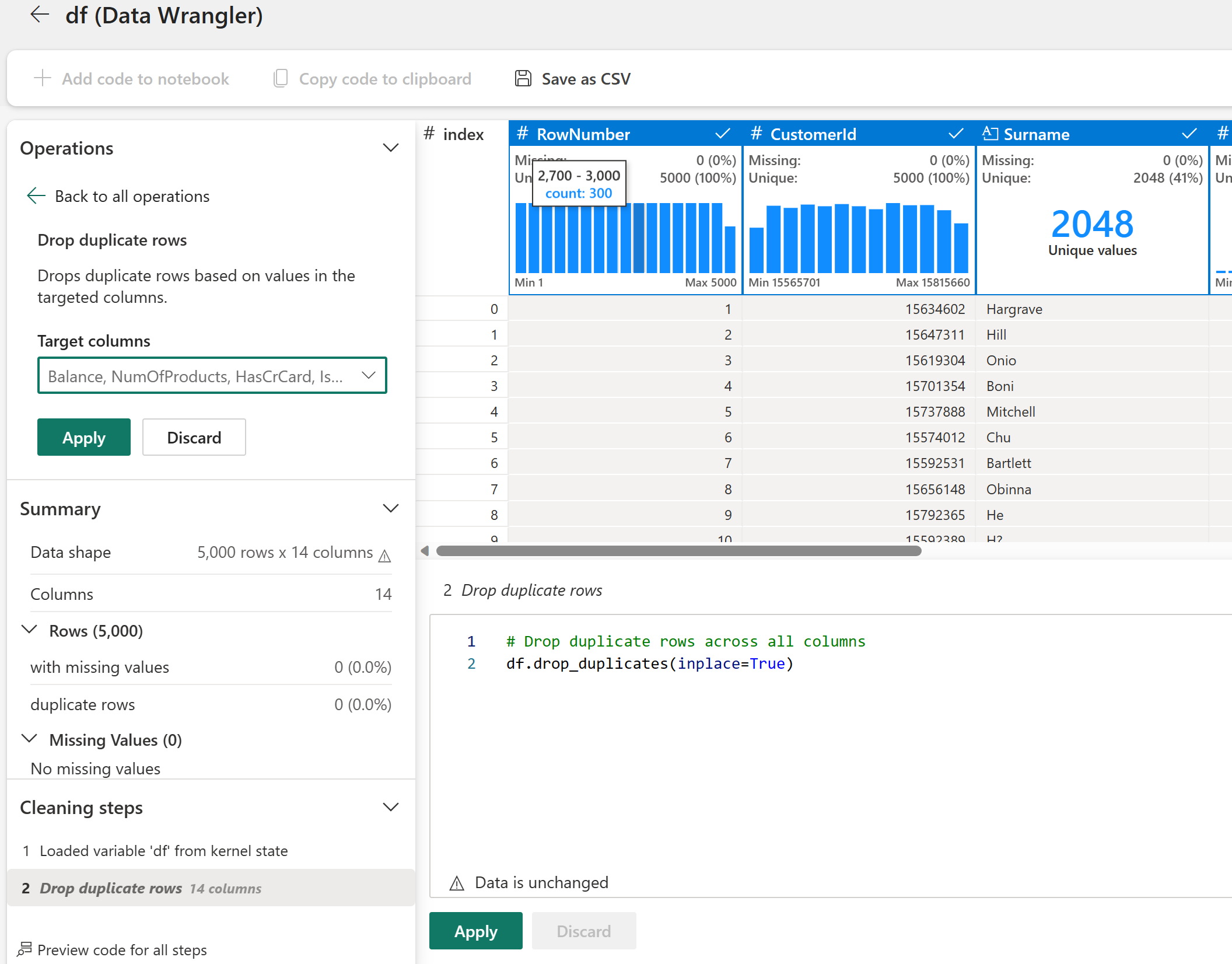
Task: Click the Back arrow navigation icon
Action: pyautogui.click(x=38, y=15)
